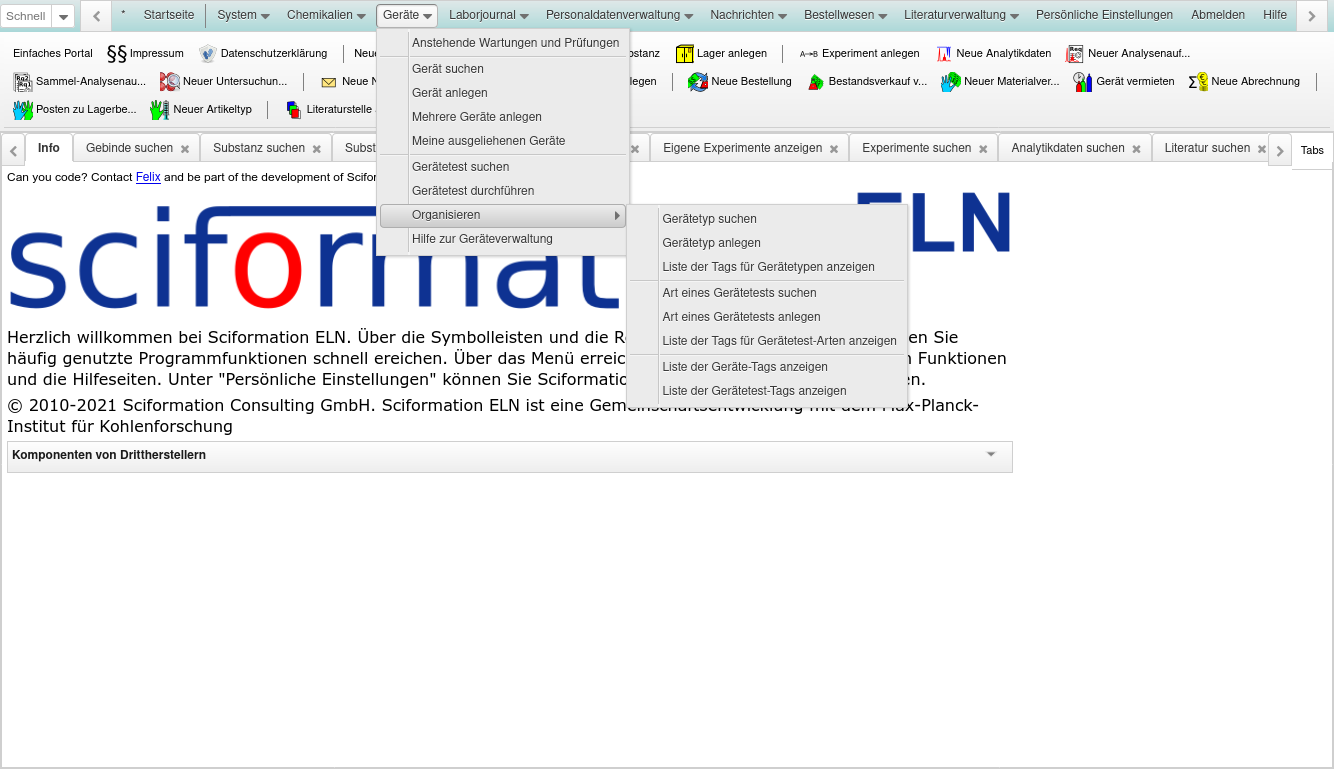Click the Gerät vermieten icon

1083,82
